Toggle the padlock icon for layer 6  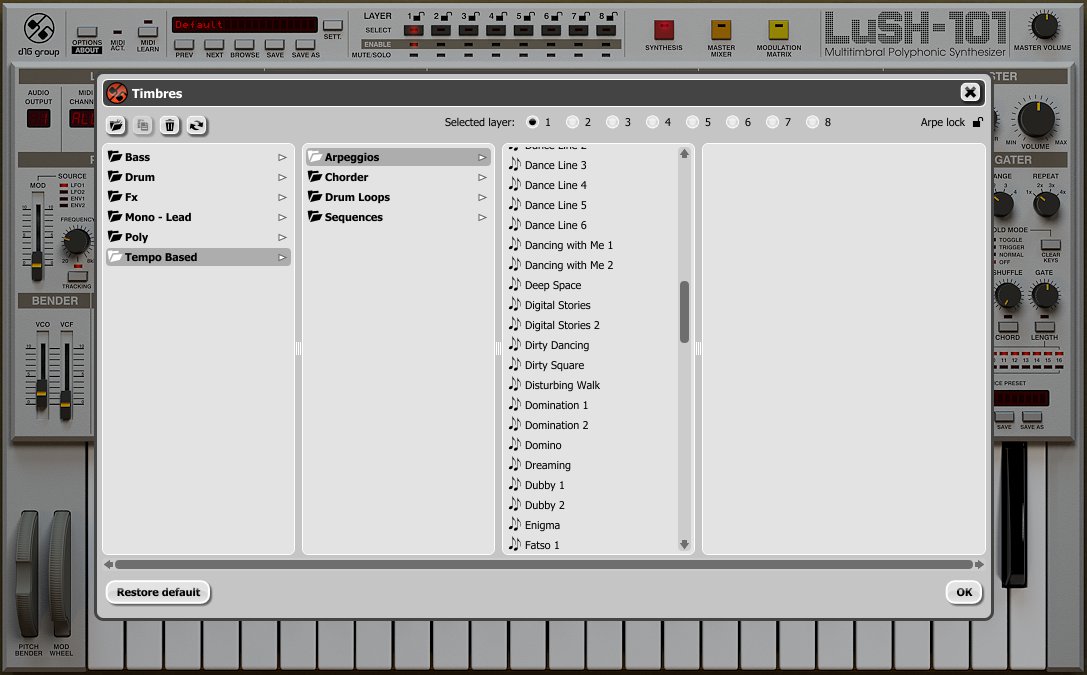pyautogui.click(x=556, y=15)
